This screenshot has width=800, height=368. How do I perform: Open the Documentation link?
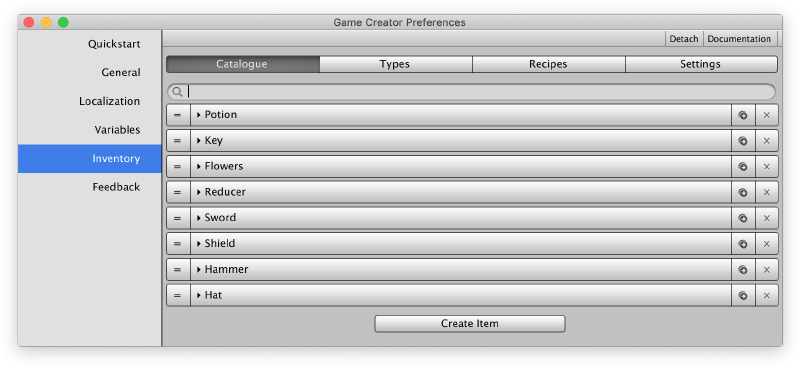(x=739, y=39)
